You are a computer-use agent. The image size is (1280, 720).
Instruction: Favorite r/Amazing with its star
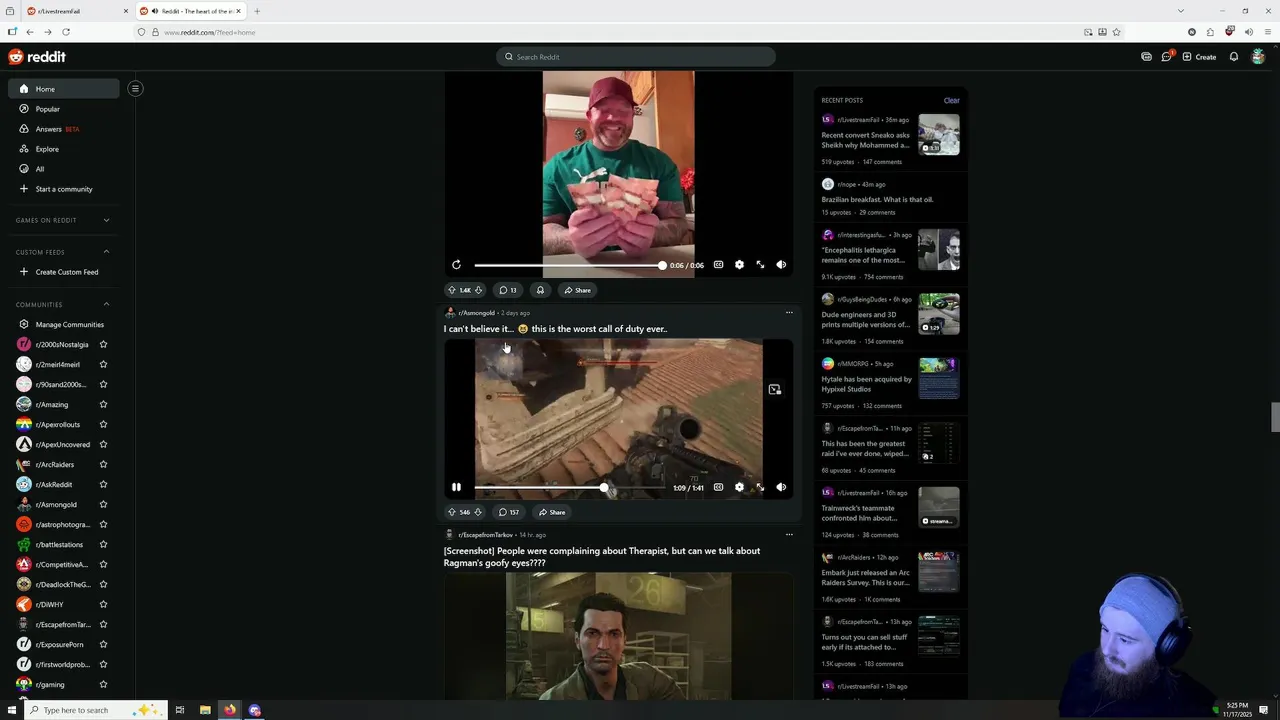[x=103, y=404]
